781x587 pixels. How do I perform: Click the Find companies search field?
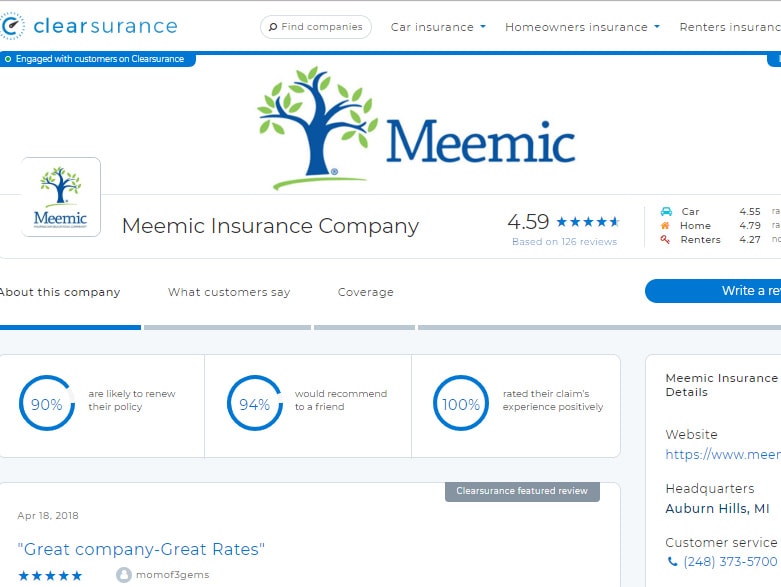point(316,27)
